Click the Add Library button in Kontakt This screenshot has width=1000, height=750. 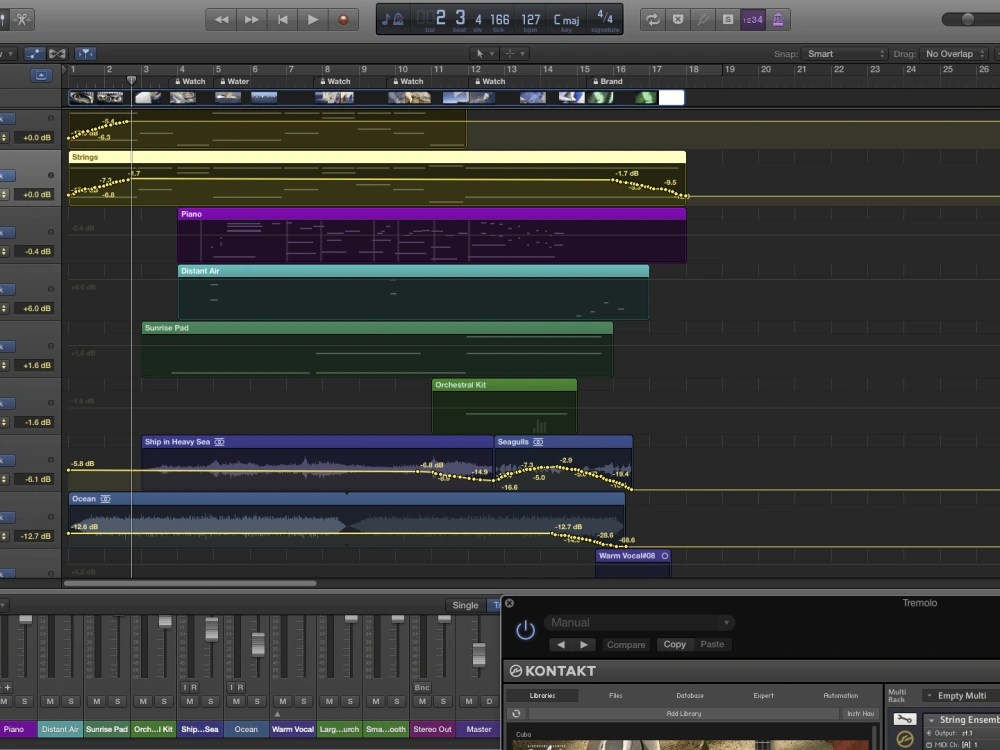point(684,714)
